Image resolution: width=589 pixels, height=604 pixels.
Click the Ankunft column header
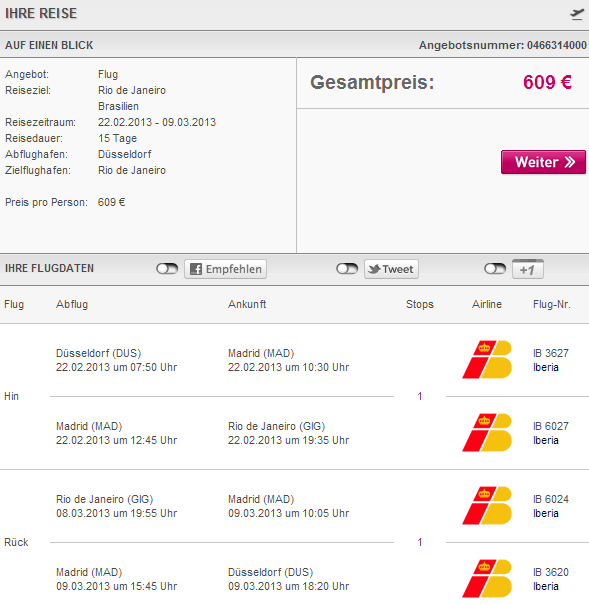[247, 304]
